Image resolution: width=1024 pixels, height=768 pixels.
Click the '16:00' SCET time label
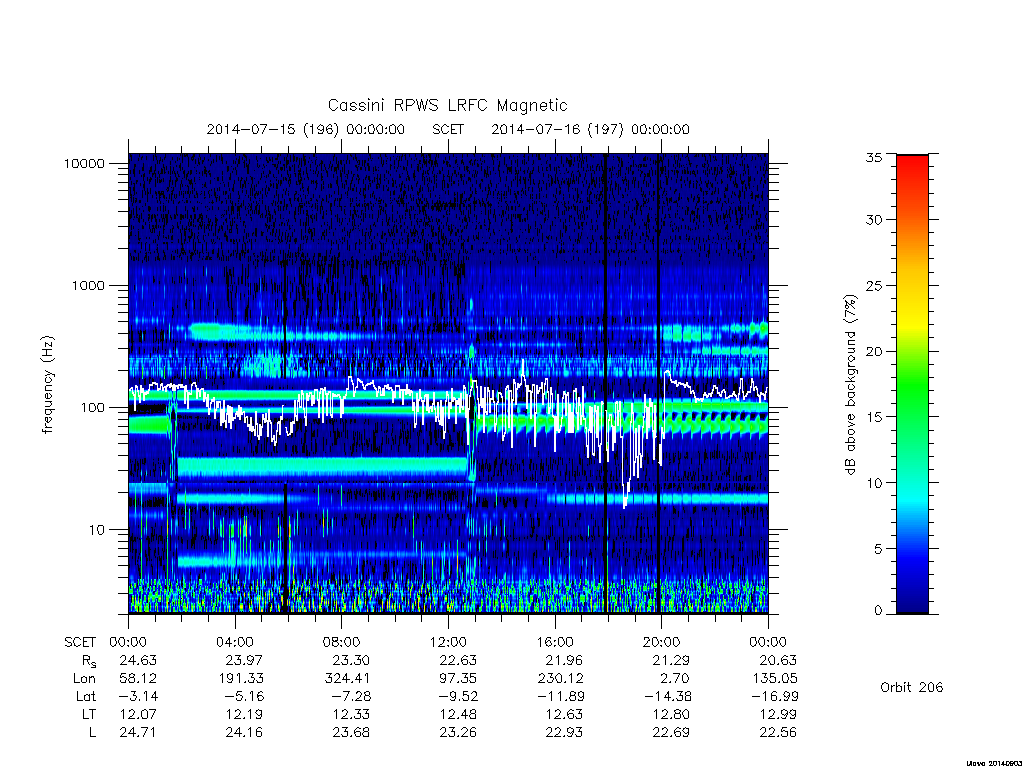[554, 643]
